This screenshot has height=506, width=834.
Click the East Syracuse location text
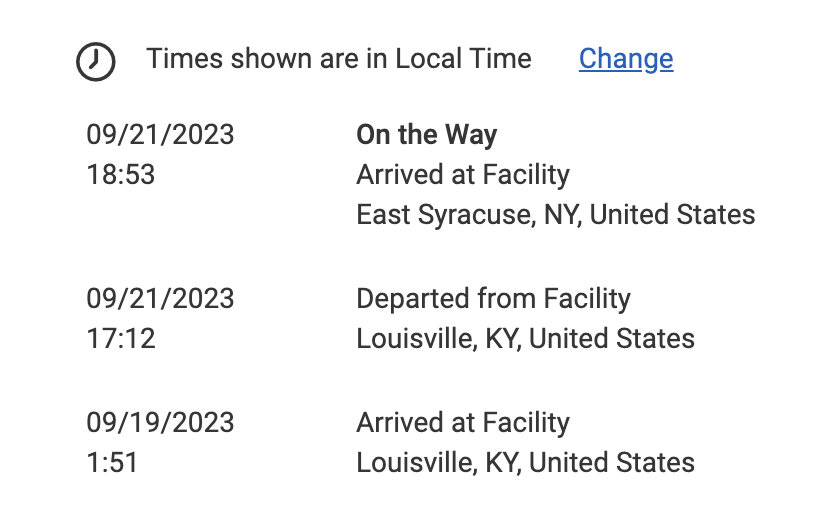(555, 214)
